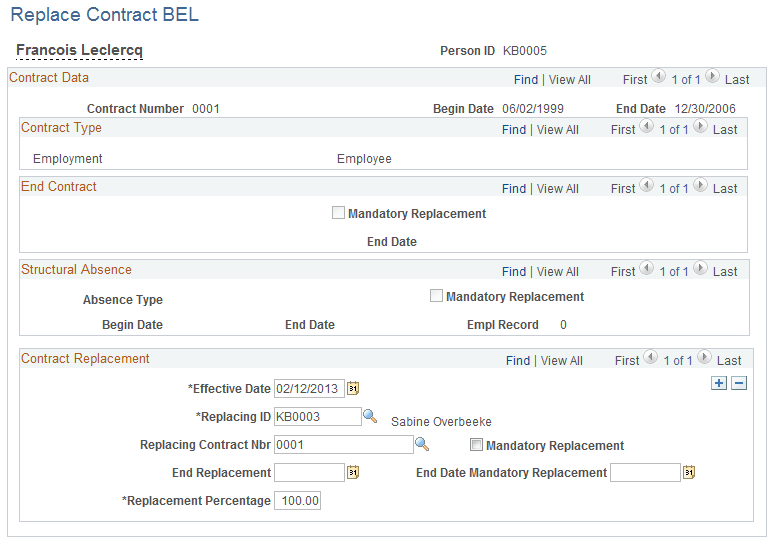Click First in Contract Replacement navigation
Viewport: 772px width, 542px height.
pyautogui.click(x=627, y=361)
